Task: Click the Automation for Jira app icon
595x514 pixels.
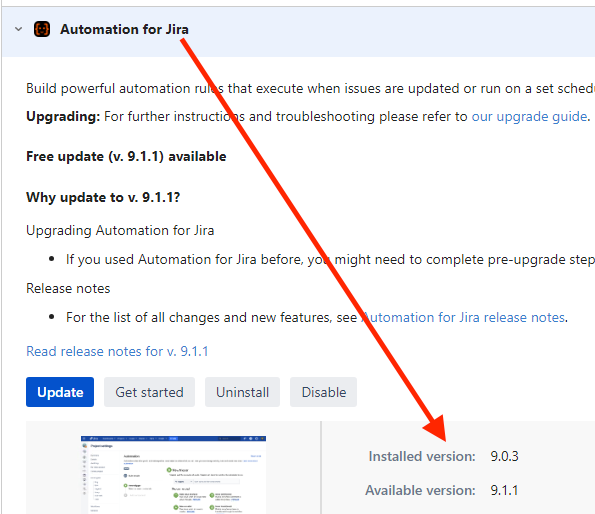Action: (x=42, y=29)
